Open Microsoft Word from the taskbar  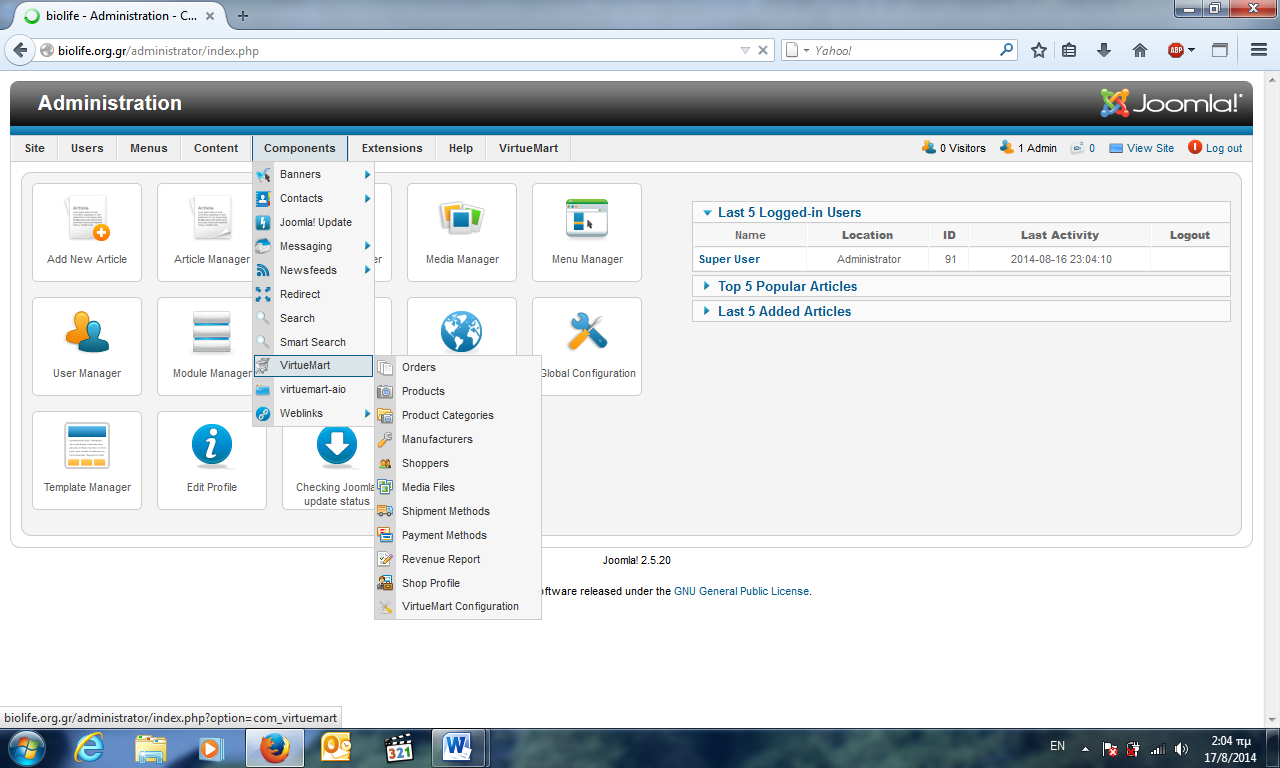click(457, 747)
